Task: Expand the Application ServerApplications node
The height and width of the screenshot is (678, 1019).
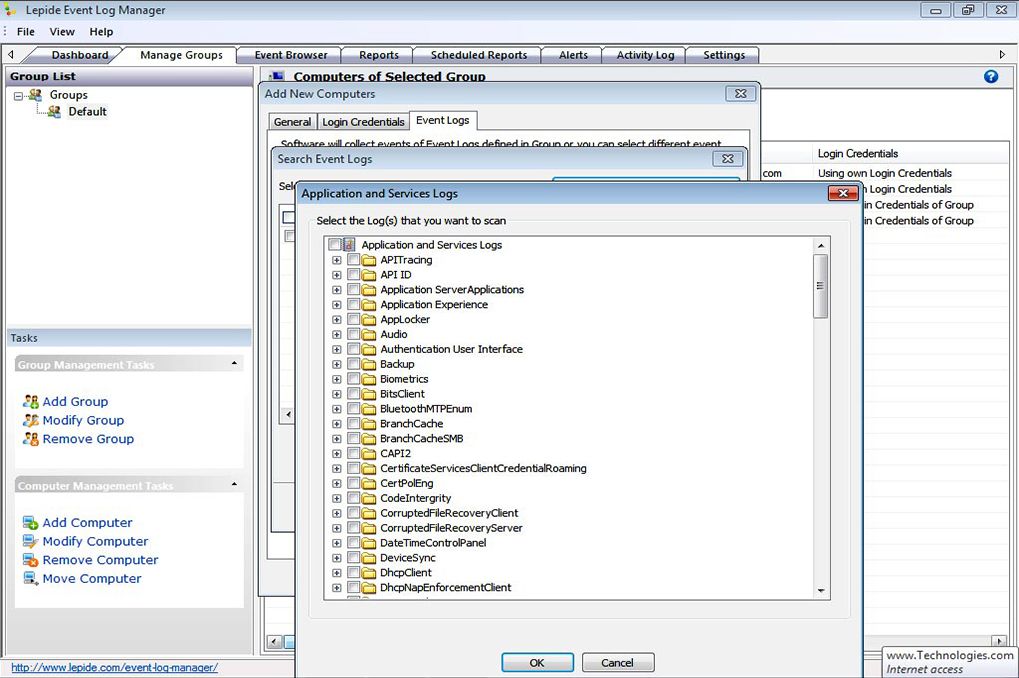Action: [337, 290]
